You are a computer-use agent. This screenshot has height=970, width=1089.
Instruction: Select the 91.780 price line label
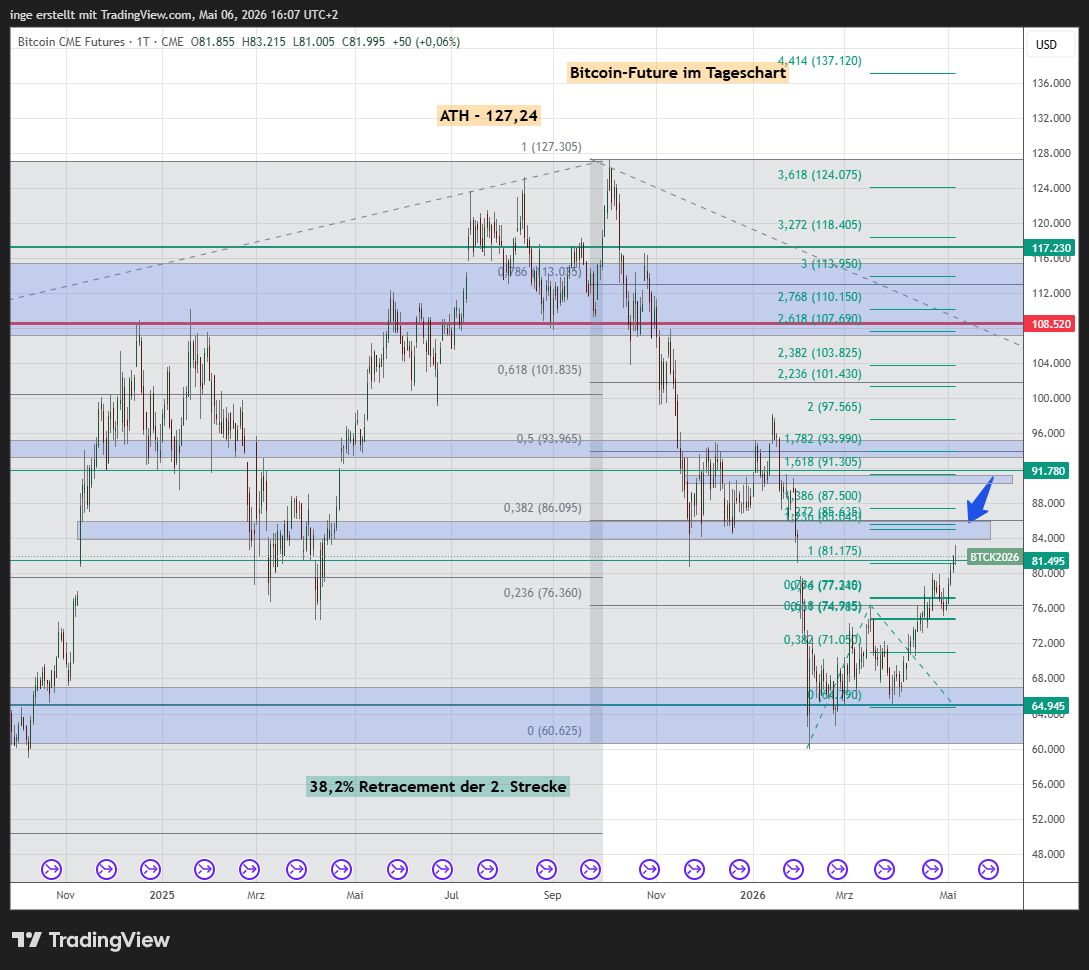1047,471
